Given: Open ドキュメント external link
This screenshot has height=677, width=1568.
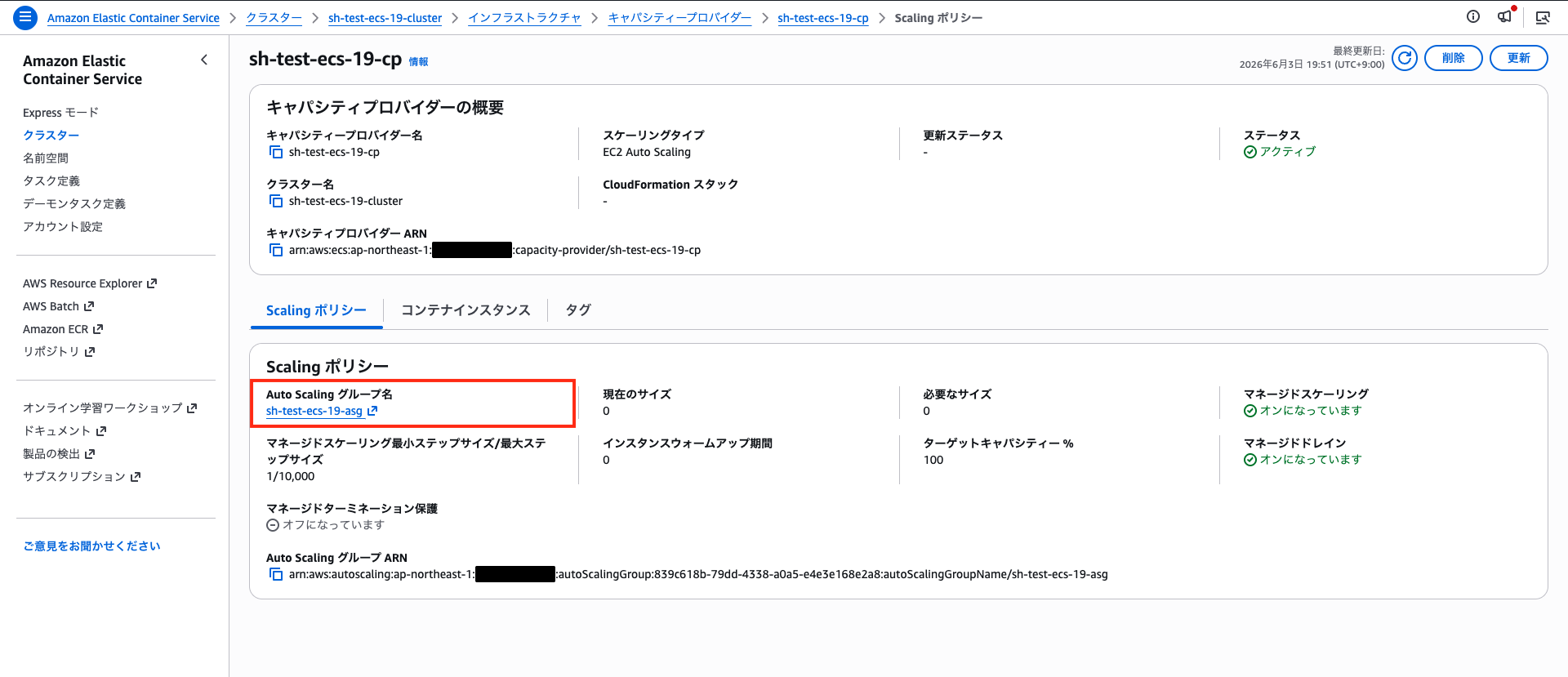Looking at the screenshot, I should [65, 430].
